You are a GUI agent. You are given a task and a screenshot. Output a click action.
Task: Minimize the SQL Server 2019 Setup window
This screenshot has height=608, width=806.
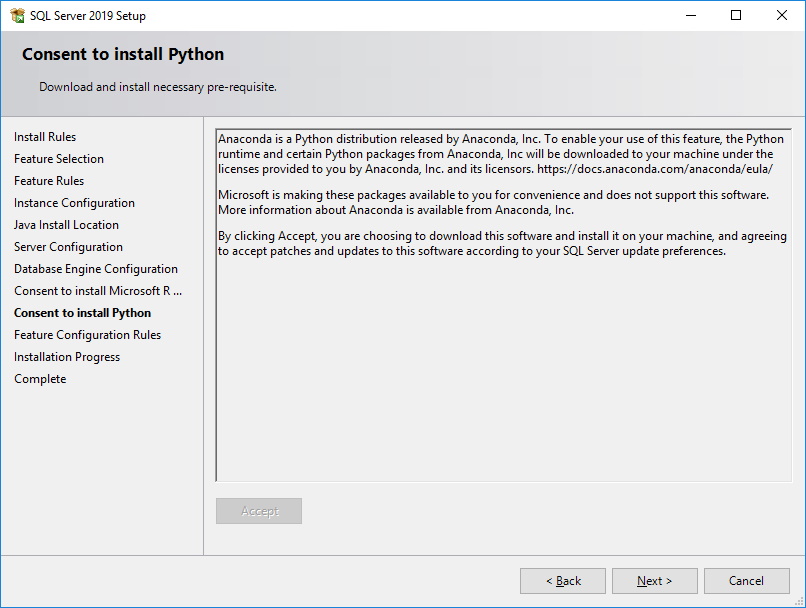(691, 15)
